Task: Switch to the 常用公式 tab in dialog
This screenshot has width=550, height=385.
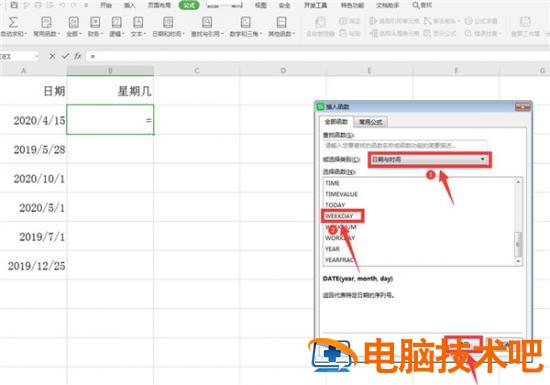Action: click(370, 122)
